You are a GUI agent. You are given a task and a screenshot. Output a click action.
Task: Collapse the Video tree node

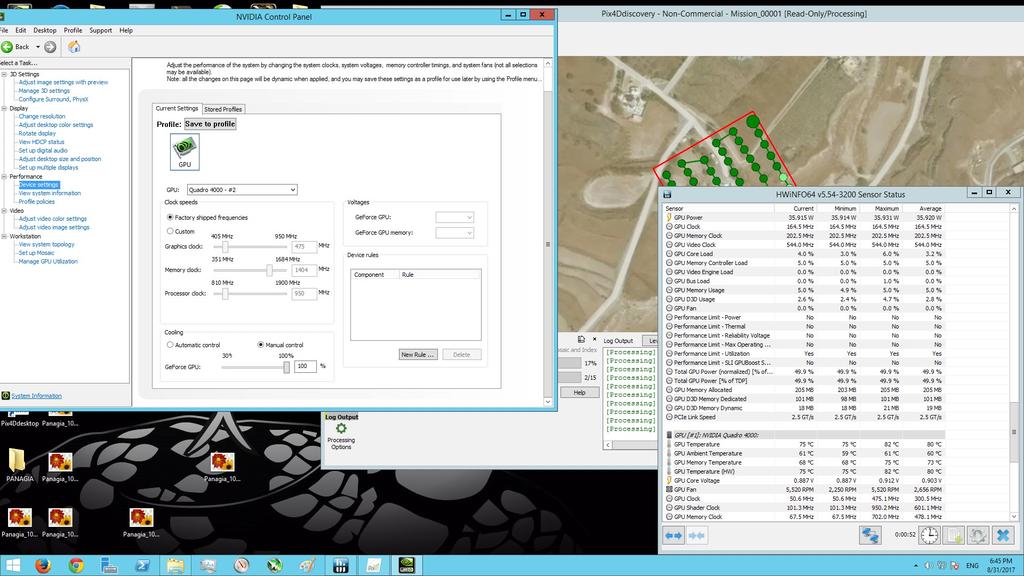point(5,211)
